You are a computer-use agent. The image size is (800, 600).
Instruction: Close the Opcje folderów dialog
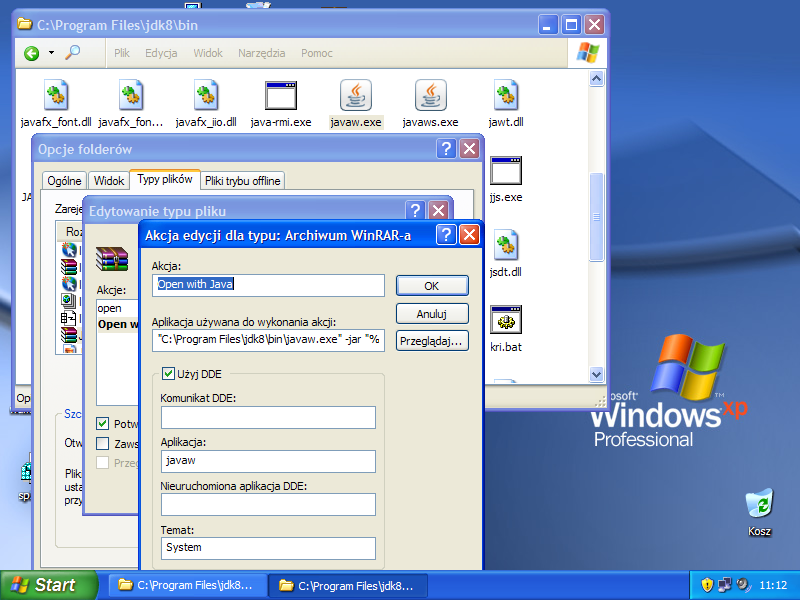[x=469, y=148]
